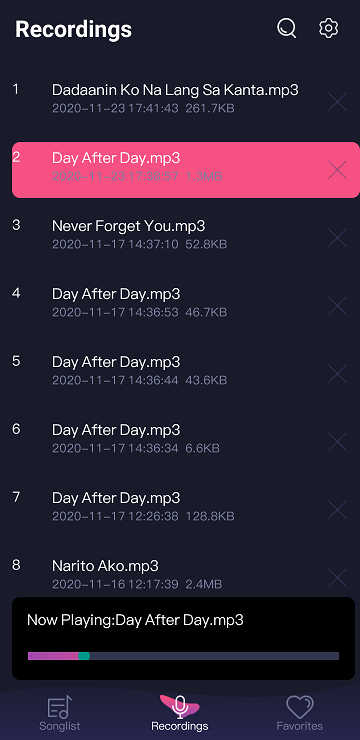Switch to the Songlist tab
Image resolution: width=360 pixels, height=740 pixels.
59,713
